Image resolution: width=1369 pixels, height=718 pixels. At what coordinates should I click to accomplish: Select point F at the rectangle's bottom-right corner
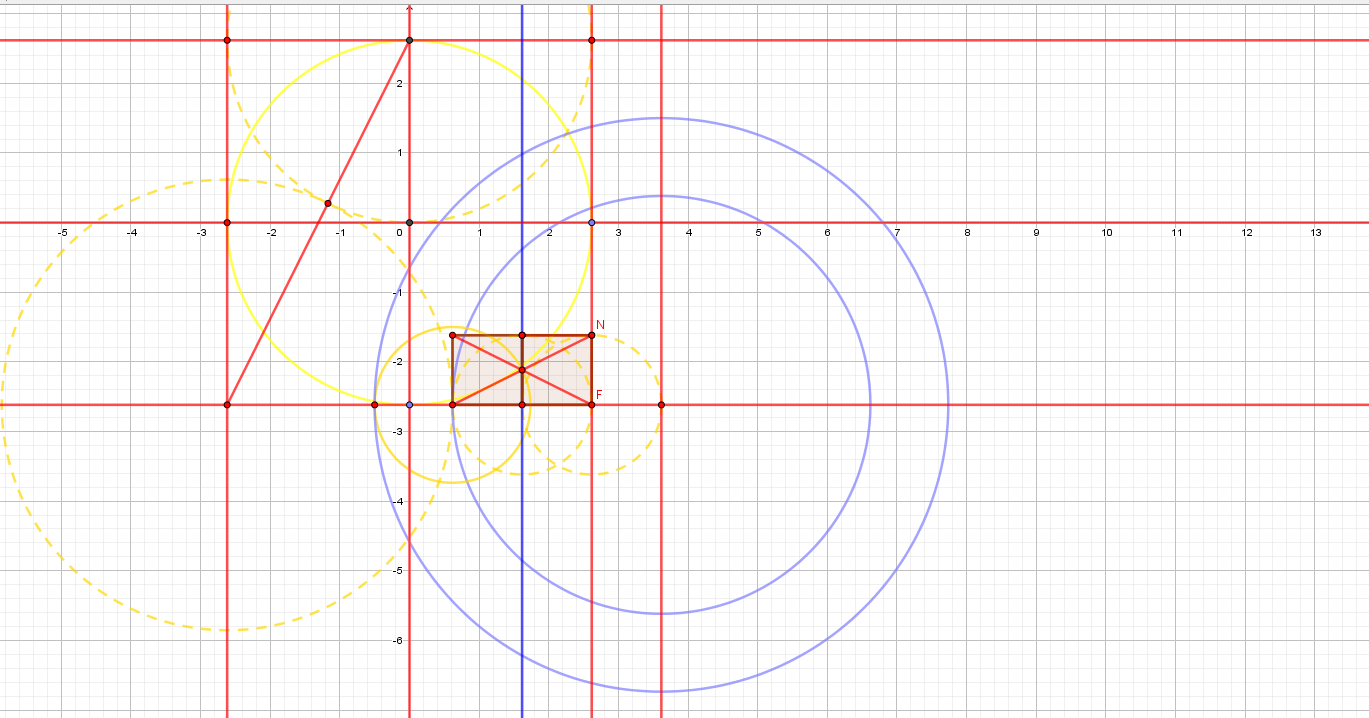(591, 404)
